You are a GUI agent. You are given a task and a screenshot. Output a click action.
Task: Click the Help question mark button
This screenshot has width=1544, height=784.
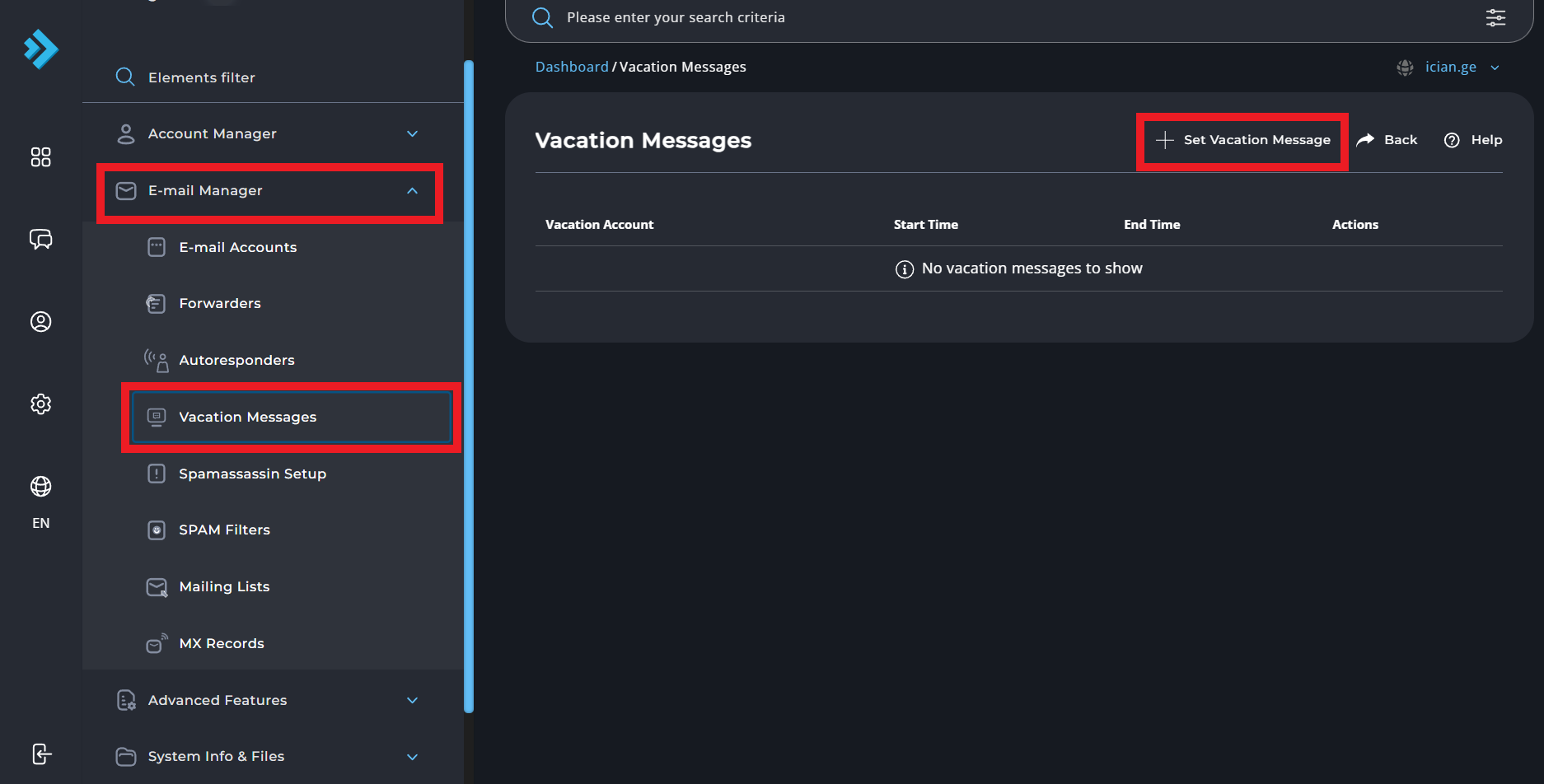pyautogui.click(x=1473, y=140)
